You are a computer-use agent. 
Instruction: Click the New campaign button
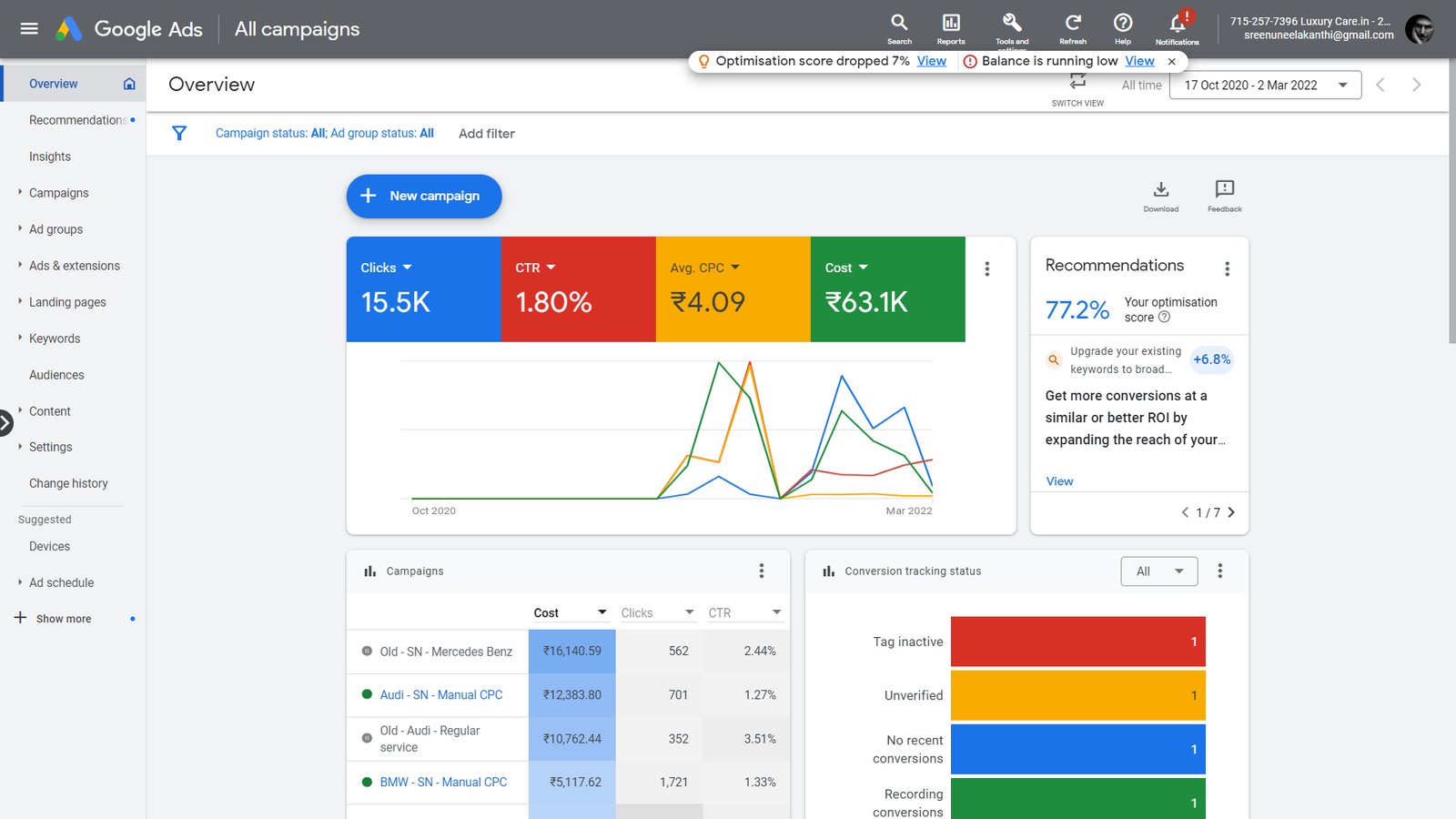point(424,196)
